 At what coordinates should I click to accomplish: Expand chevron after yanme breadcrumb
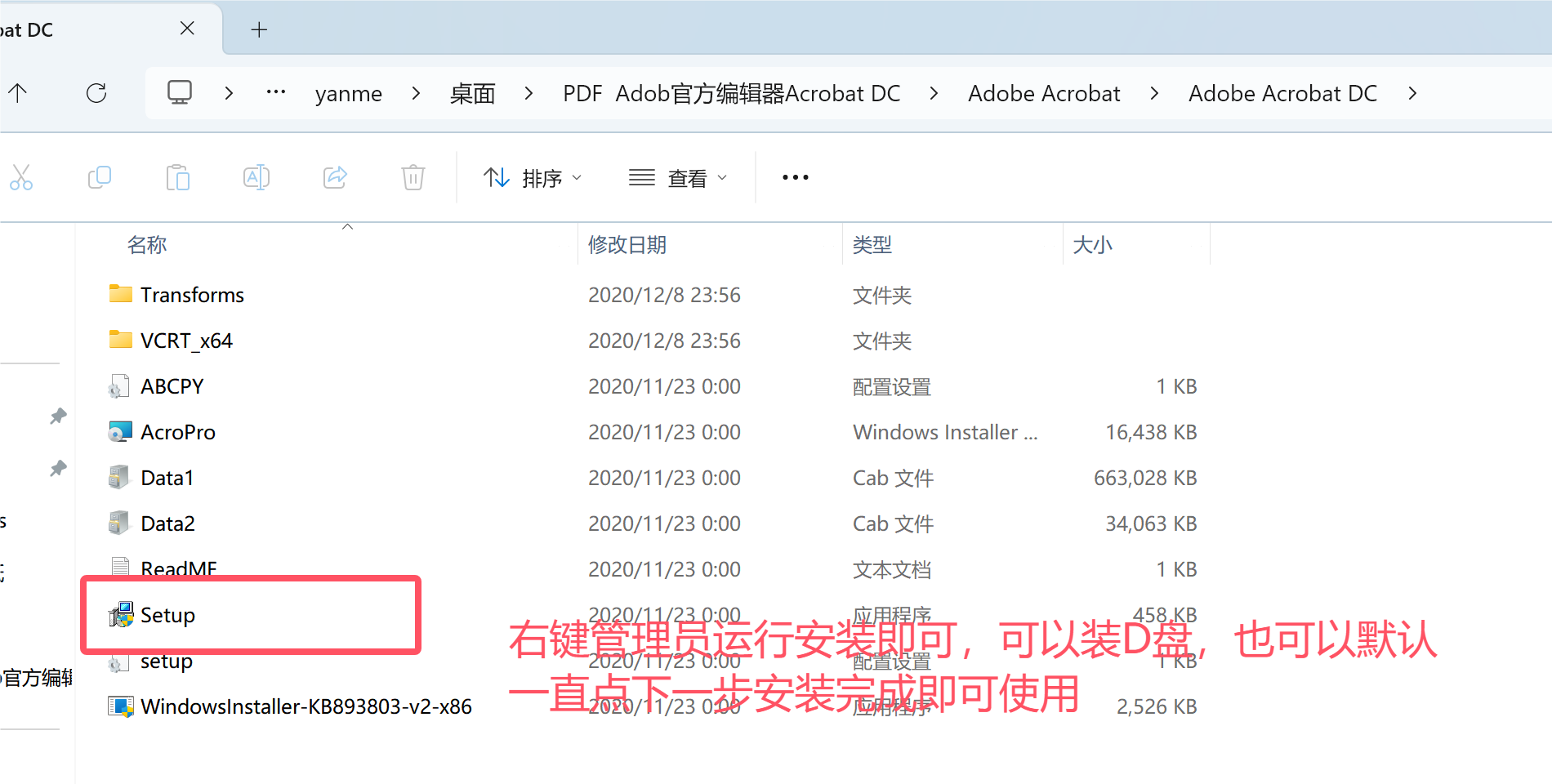click(x=416, y=93)
